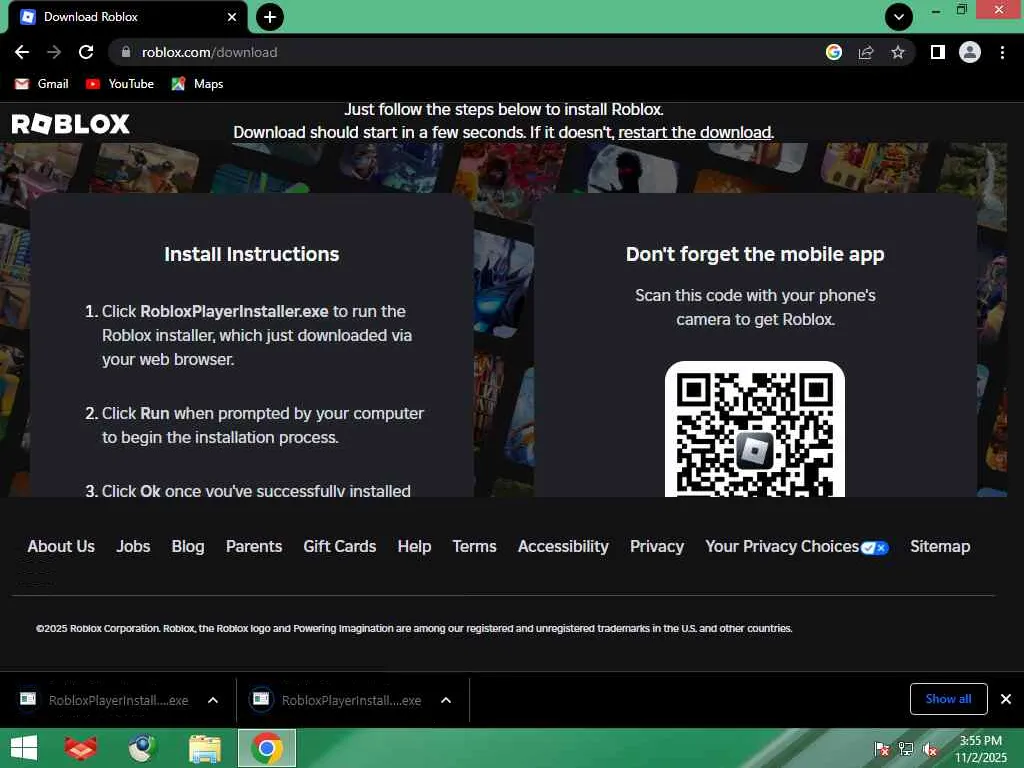Open the browser side panel
The height and width of the screenshot is (768, 1024).
coord(938,52)
